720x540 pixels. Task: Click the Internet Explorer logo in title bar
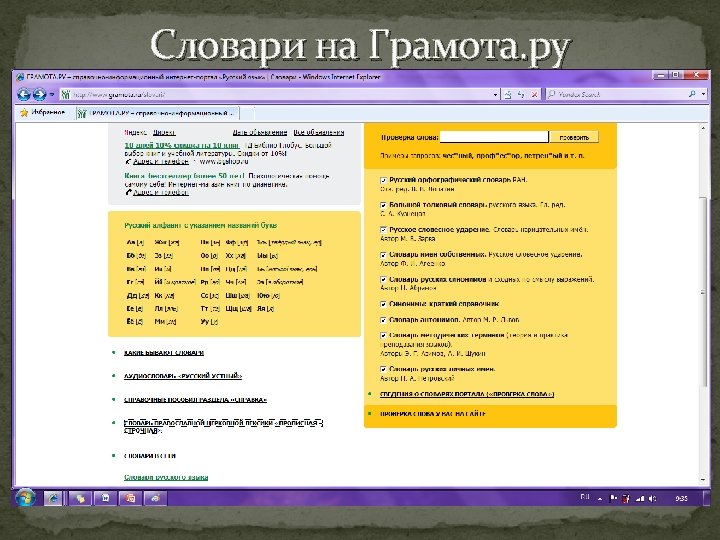(20, 77)
